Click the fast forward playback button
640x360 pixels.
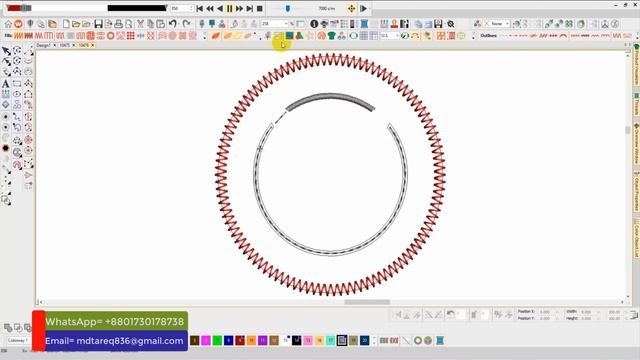tap(240, 9)
